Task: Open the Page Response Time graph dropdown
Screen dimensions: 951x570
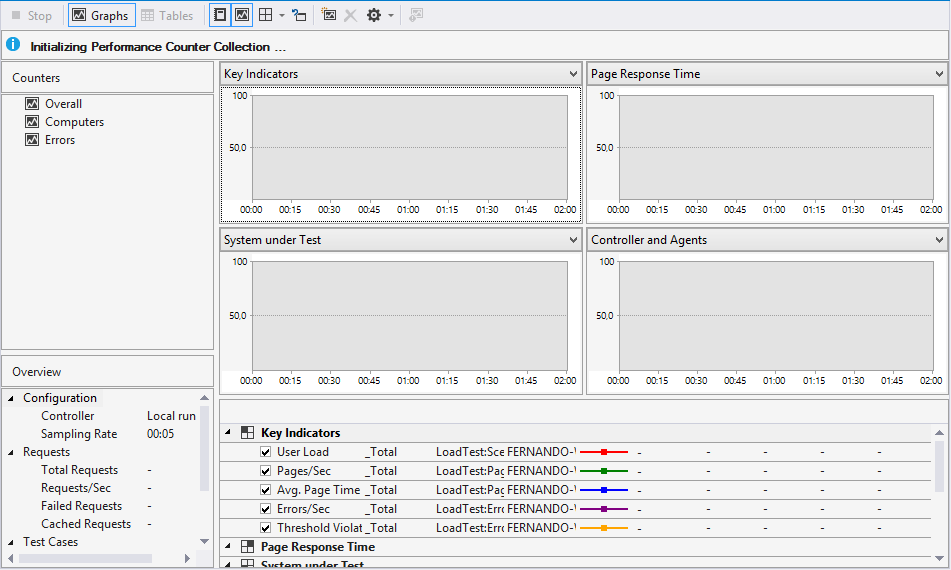Action: click(940, 74)
